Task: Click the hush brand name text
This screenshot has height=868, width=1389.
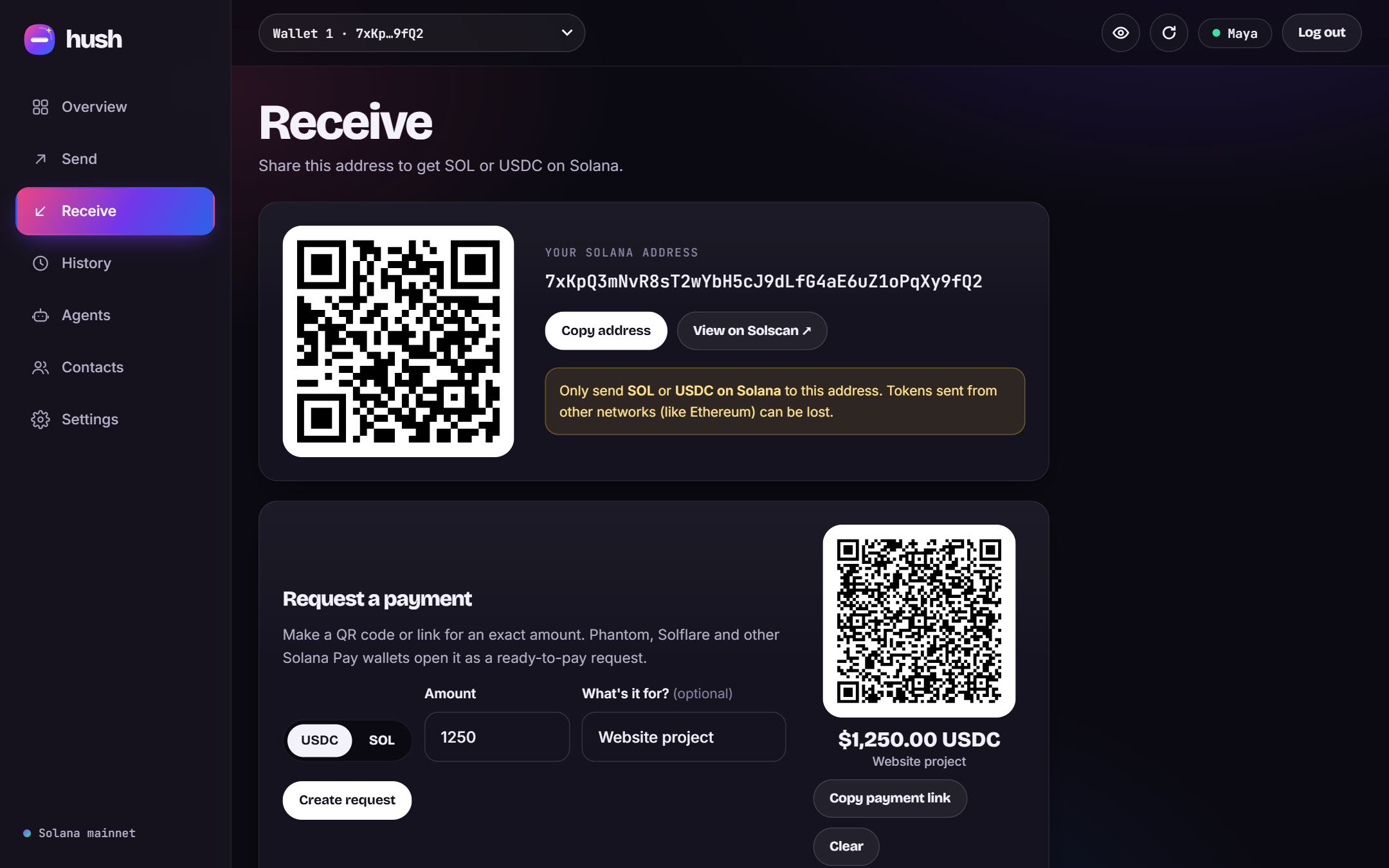Action: [94, 39]
